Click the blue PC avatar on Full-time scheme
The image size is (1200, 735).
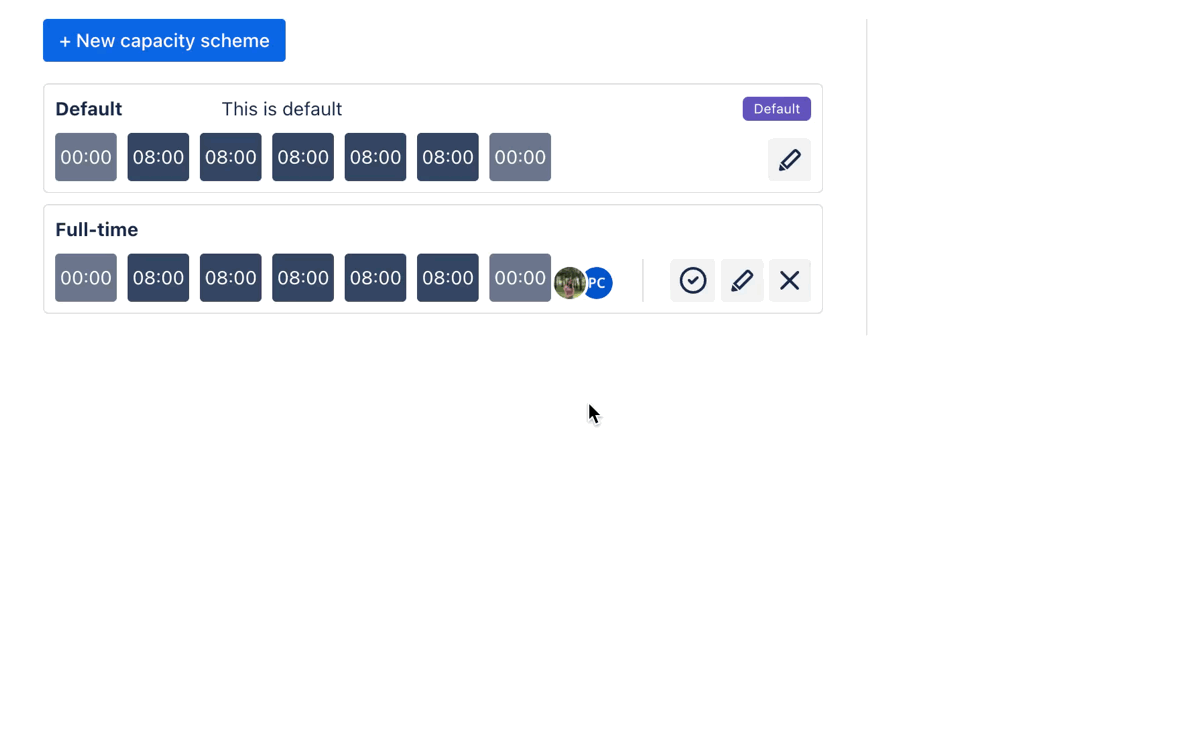[x=597, y=283]
